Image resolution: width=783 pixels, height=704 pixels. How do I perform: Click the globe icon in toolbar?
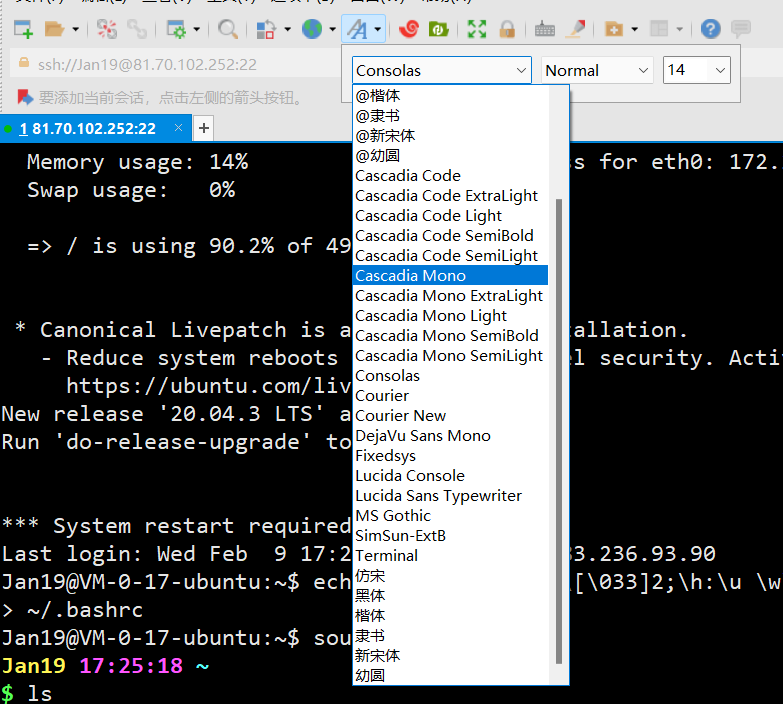312,29
